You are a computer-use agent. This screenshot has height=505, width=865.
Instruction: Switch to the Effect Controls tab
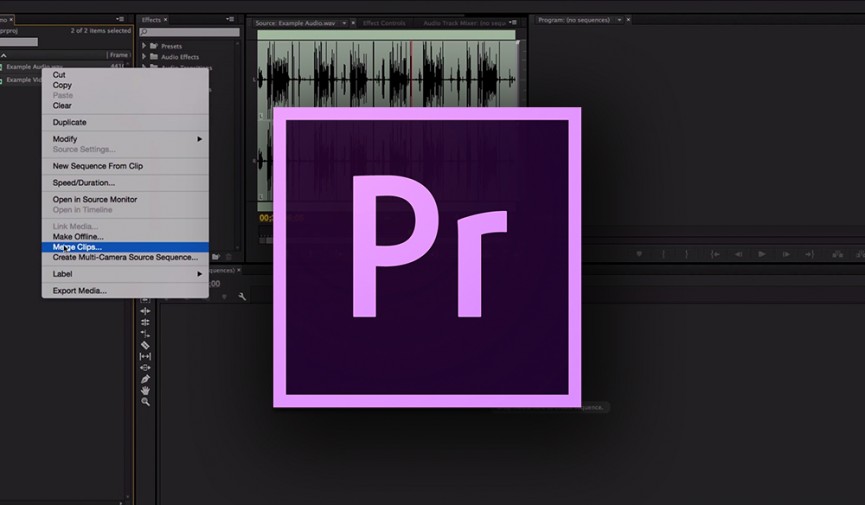(x=384, y=23)
